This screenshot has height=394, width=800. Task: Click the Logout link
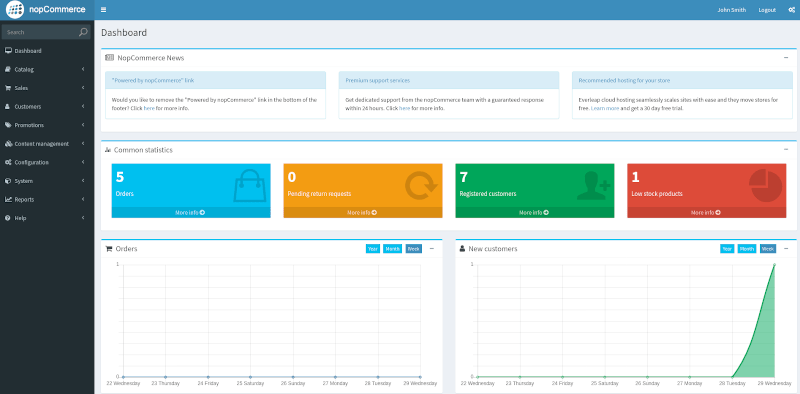coord(767,10)
